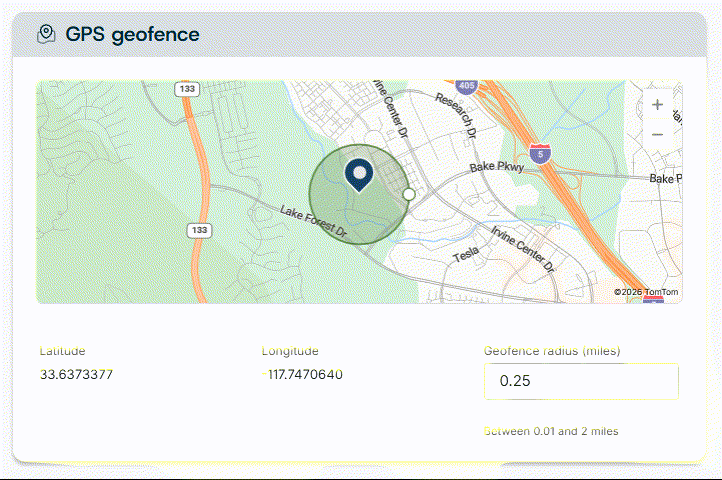Click the 'Between 0.01 and 2 miles' hint
The image size is (722, 480).
tap(551, 431)
